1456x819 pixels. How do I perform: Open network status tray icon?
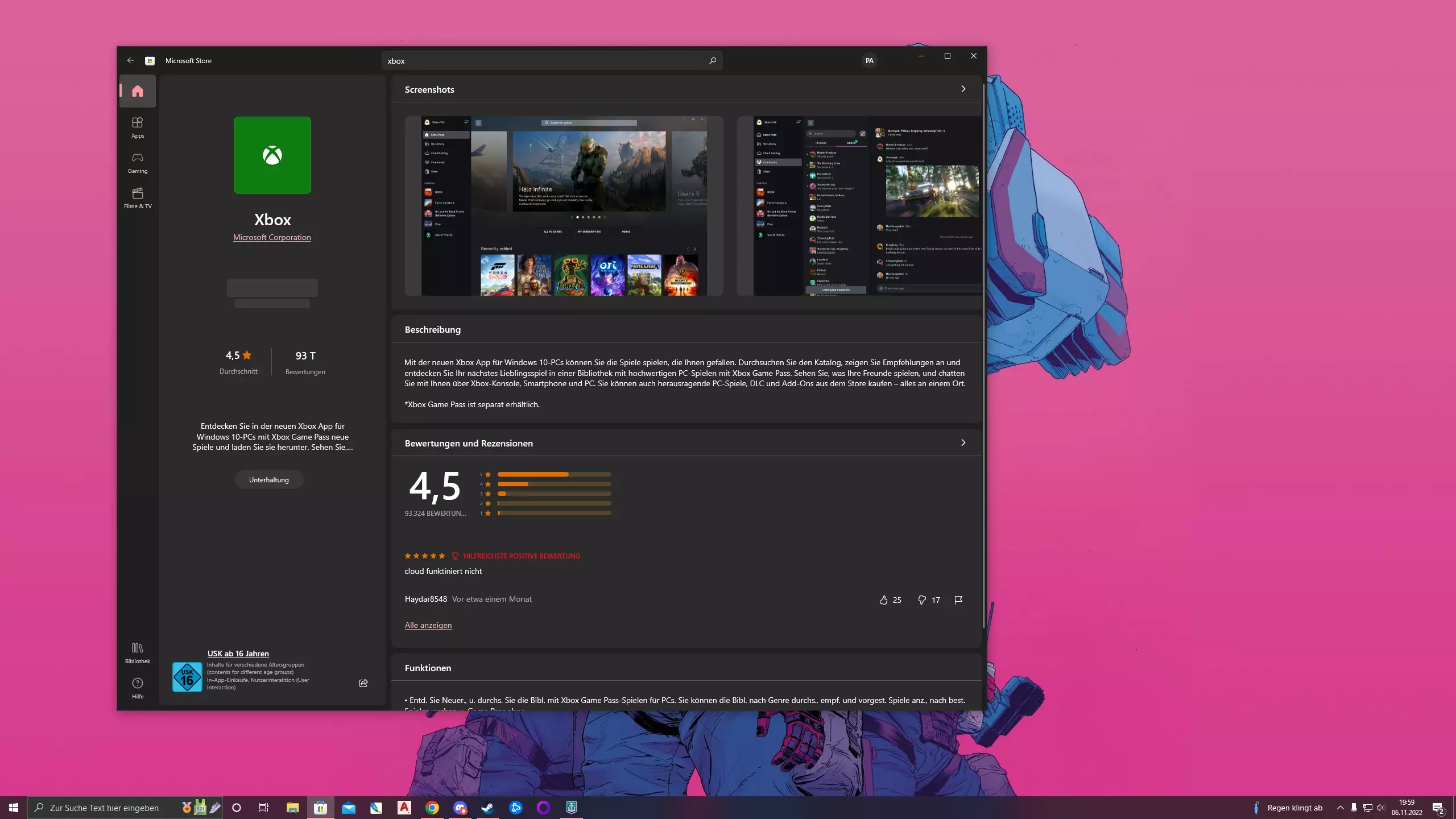[1368, 808]
